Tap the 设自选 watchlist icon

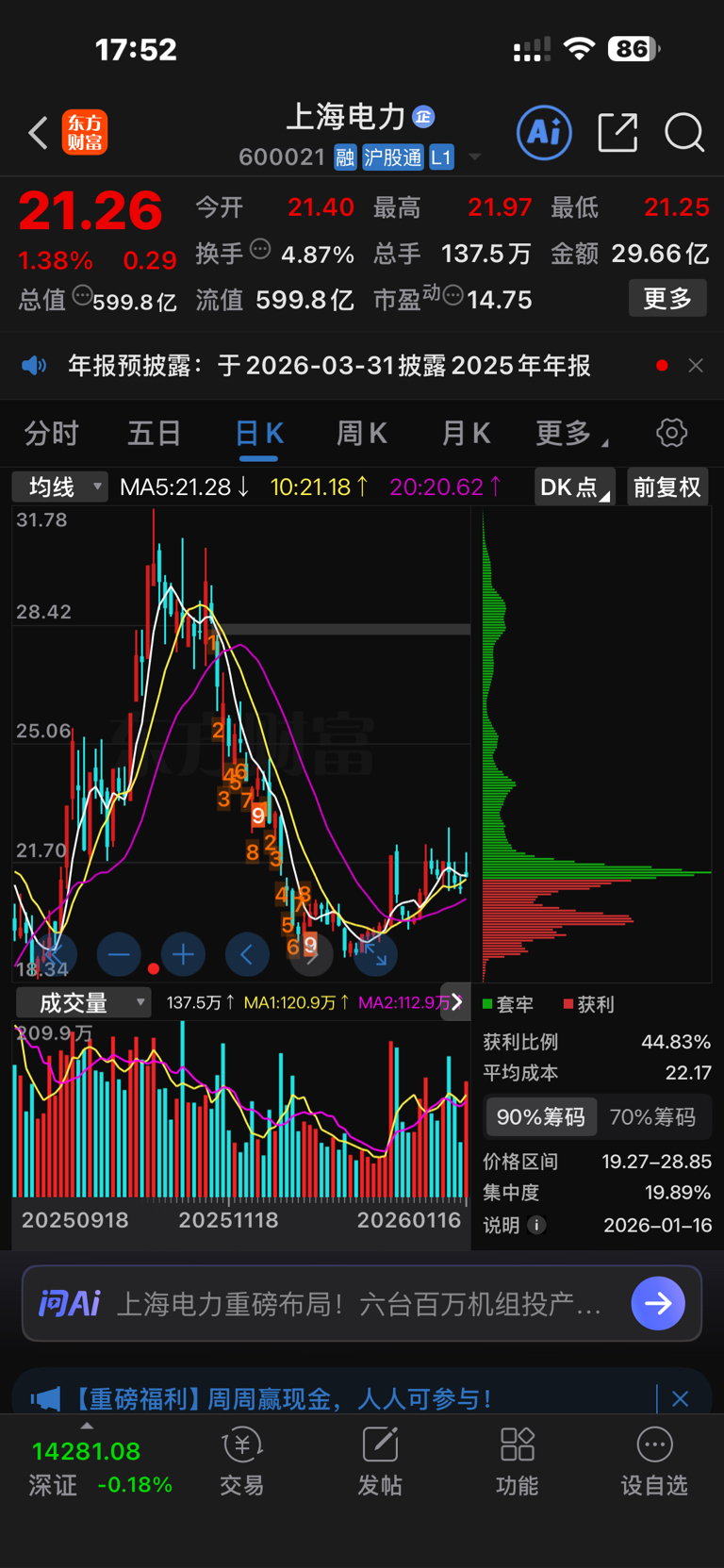[654, 1461]
